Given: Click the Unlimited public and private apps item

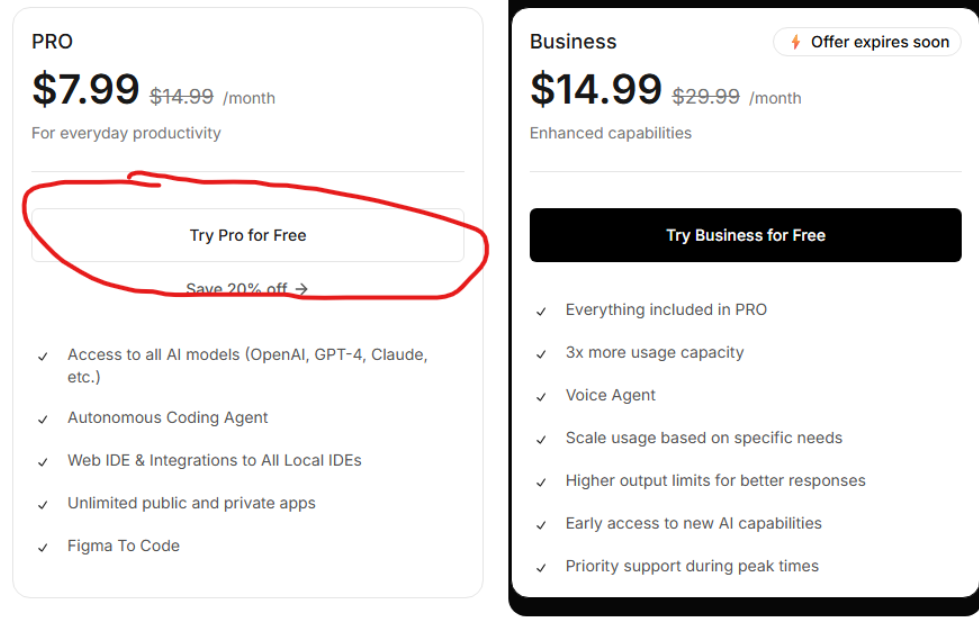Looking at the screenshot, I should coord(191,503).
